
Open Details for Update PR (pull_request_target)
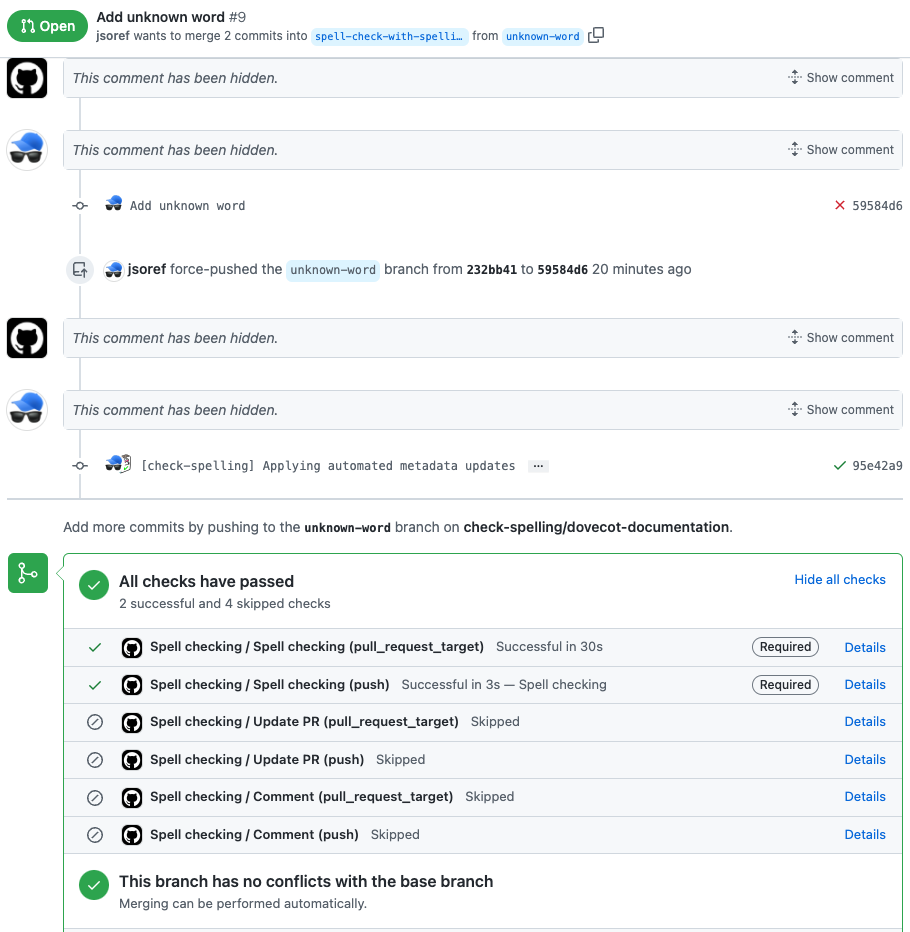click(x=865, y=722)
